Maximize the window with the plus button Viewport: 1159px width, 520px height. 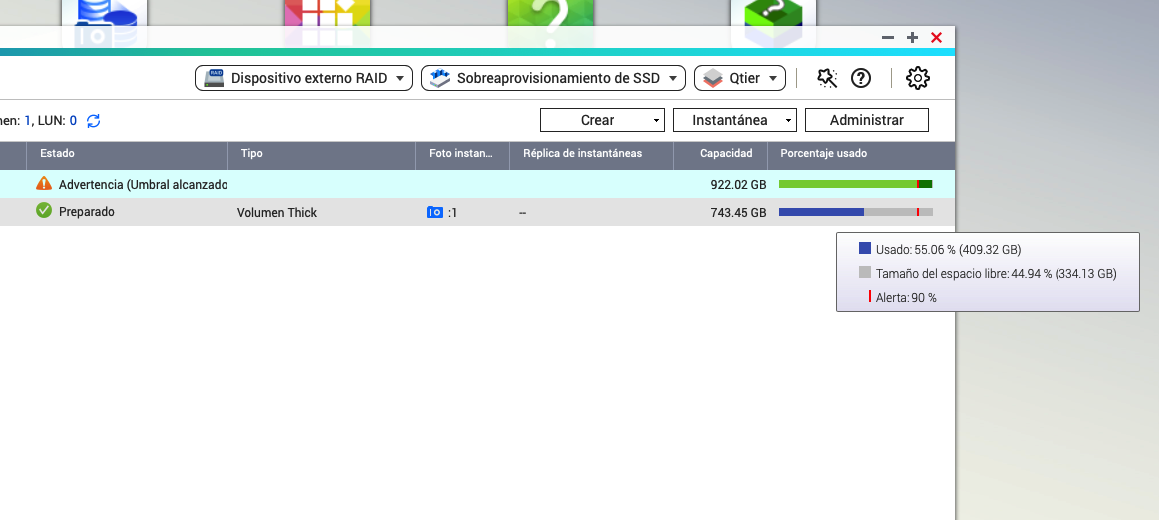point(912,37)
